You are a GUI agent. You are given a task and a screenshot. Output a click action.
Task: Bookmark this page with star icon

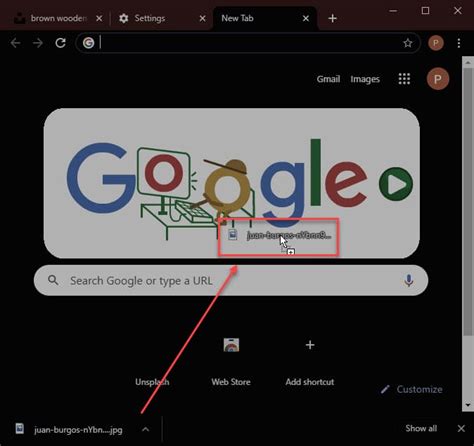click(408, 43)
